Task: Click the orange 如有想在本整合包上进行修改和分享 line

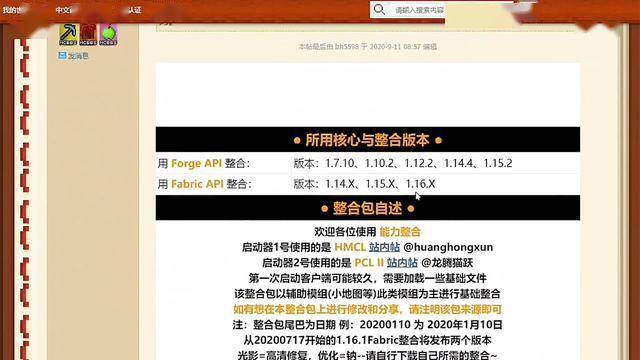Action: tap(367, 309)
